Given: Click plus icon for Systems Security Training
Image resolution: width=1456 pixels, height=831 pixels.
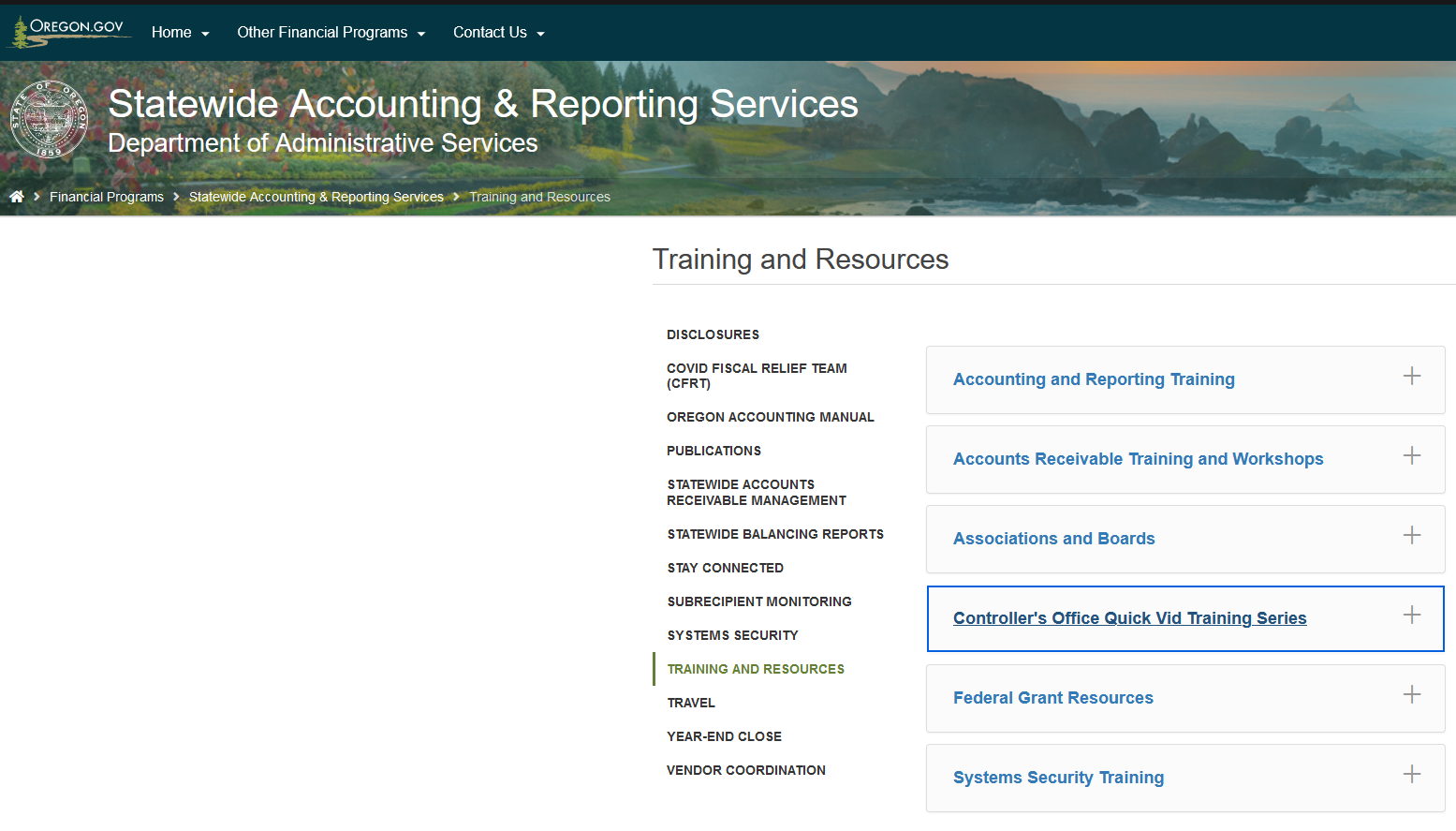Looking at the screenshot, I should point(1411,775).
